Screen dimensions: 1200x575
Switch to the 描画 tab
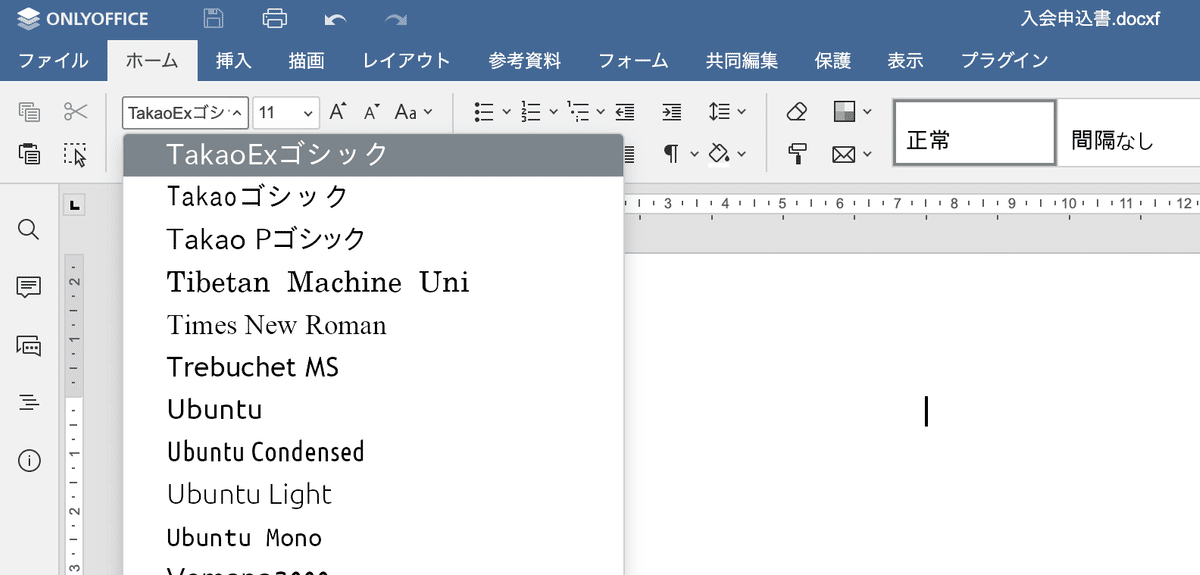coord(306,60)
